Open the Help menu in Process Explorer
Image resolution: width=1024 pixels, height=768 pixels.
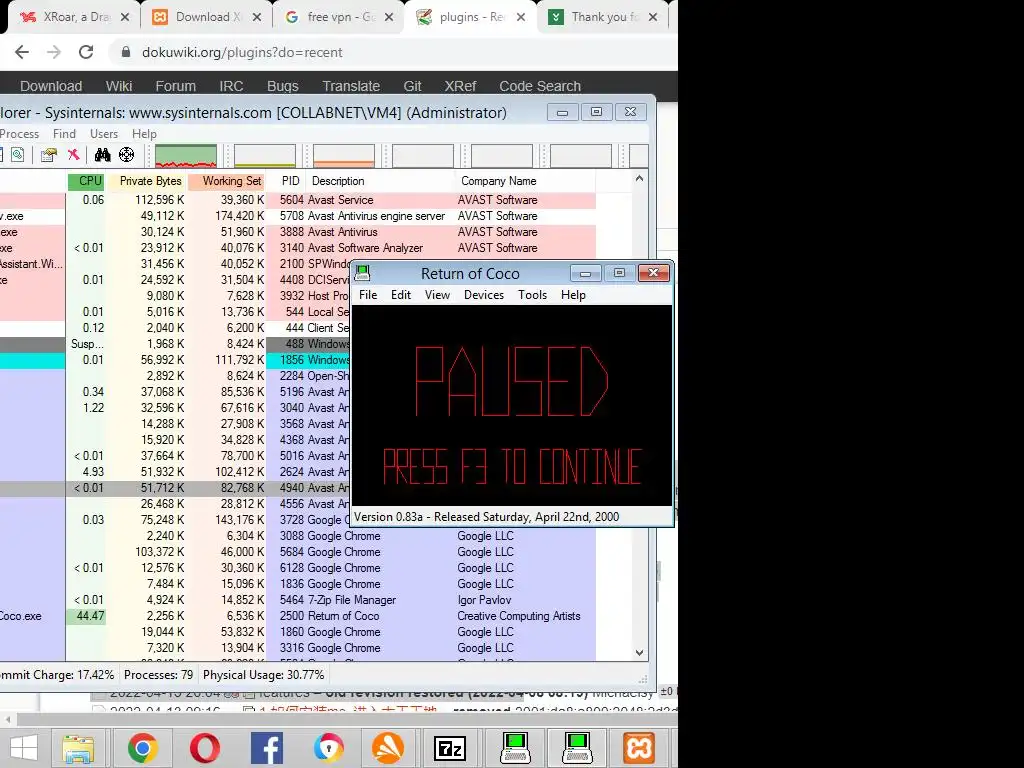(x=144, y=134)
